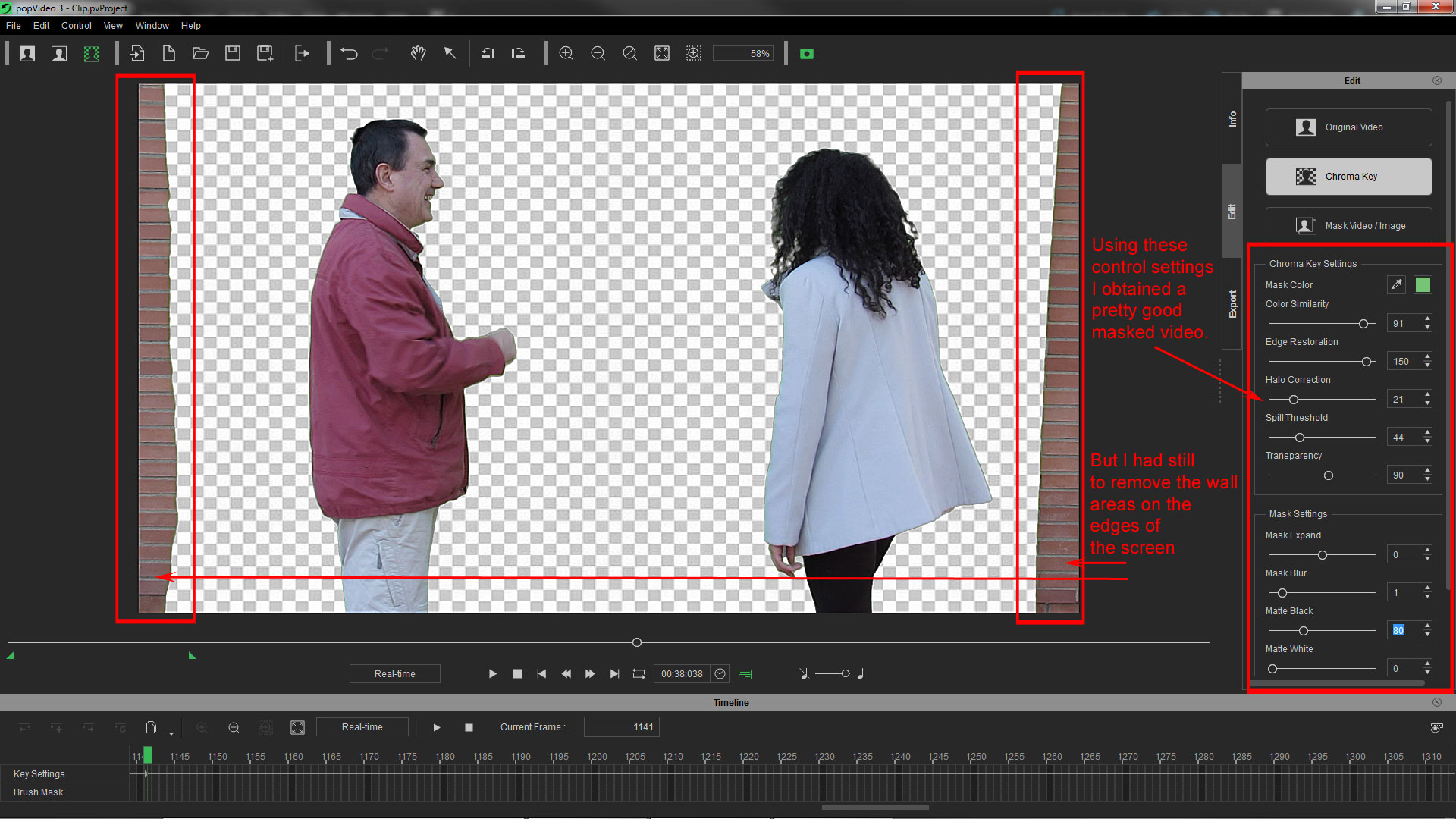Click the Halo Correction slider handle
The image size is (1456, 819).
coord(1294,400)
